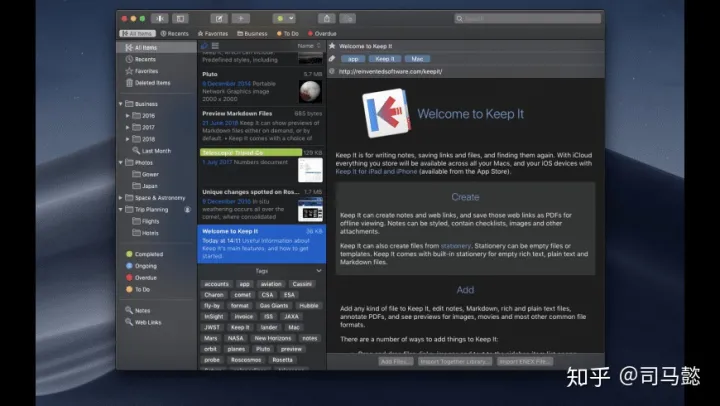The width and height of the screenshot is (720, 406).
Task: Click the Add Files... button
Action: (395, 362)
